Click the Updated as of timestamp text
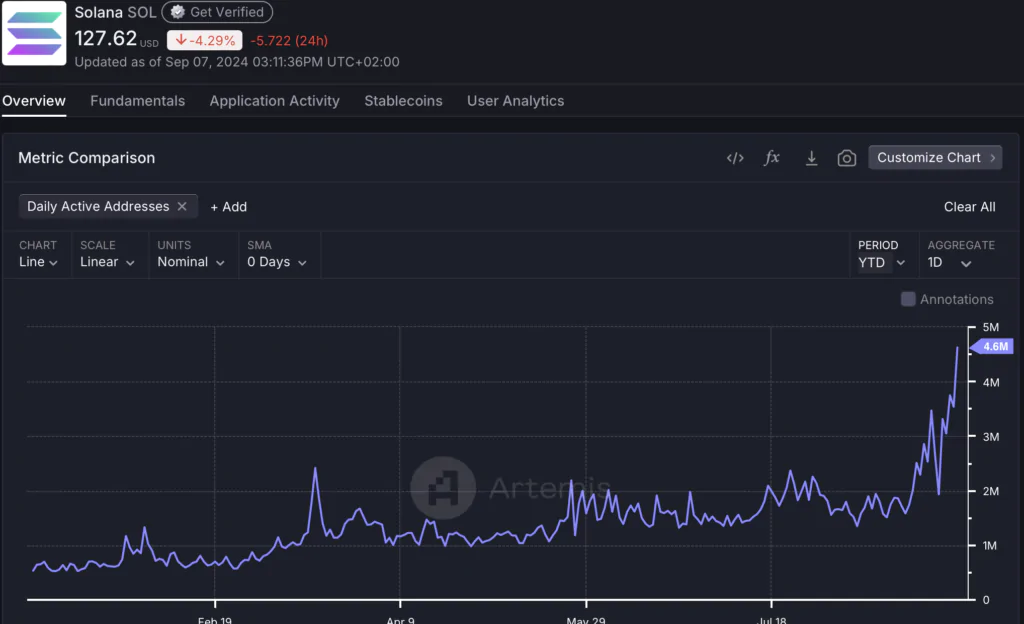Image resolution: width=1024 pixels, height=624 pixels. (x=236, y=62)
